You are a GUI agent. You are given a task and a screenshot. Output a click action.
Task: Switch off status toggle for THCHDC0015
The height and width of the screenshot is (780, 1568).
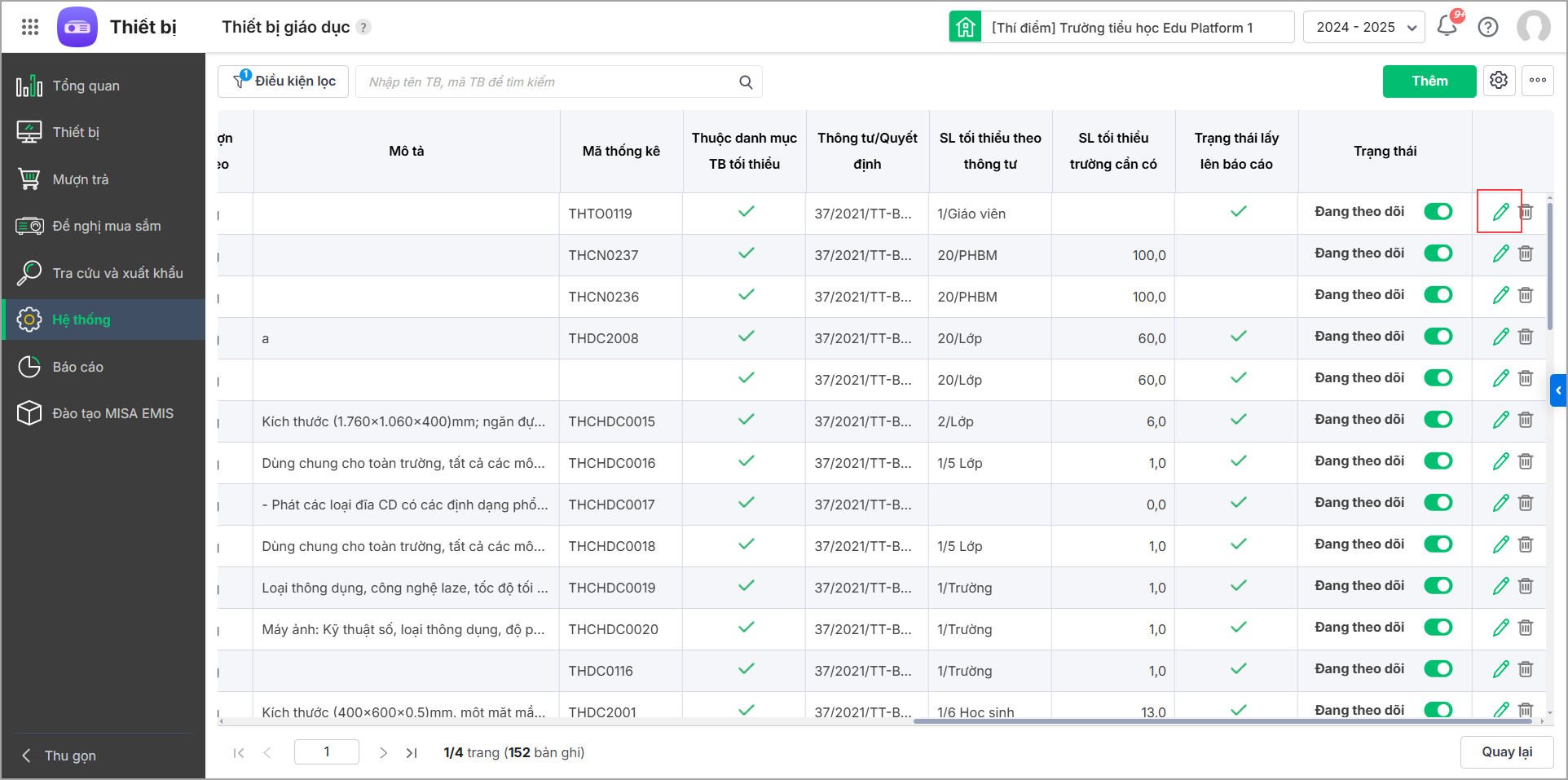pos(1438,420)
